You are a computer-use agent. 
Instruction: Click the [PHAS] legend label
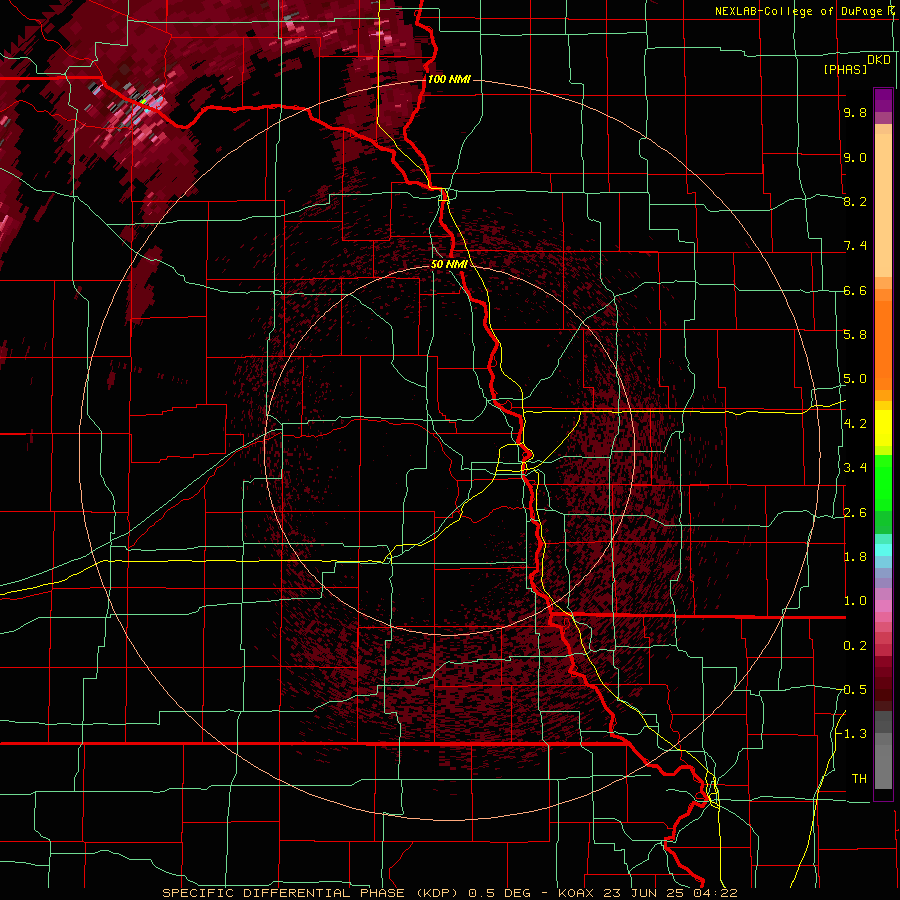point(845,70)
